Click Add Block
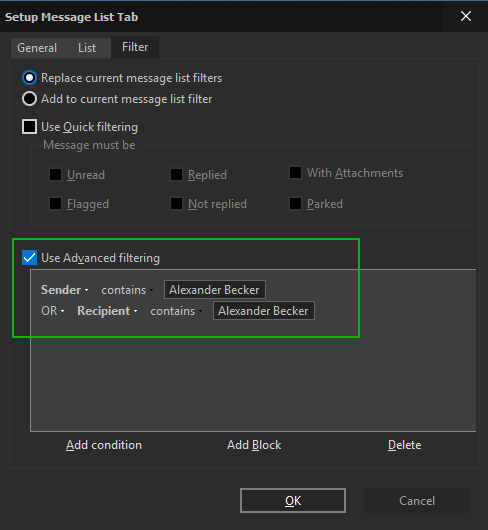 [254, 445]
